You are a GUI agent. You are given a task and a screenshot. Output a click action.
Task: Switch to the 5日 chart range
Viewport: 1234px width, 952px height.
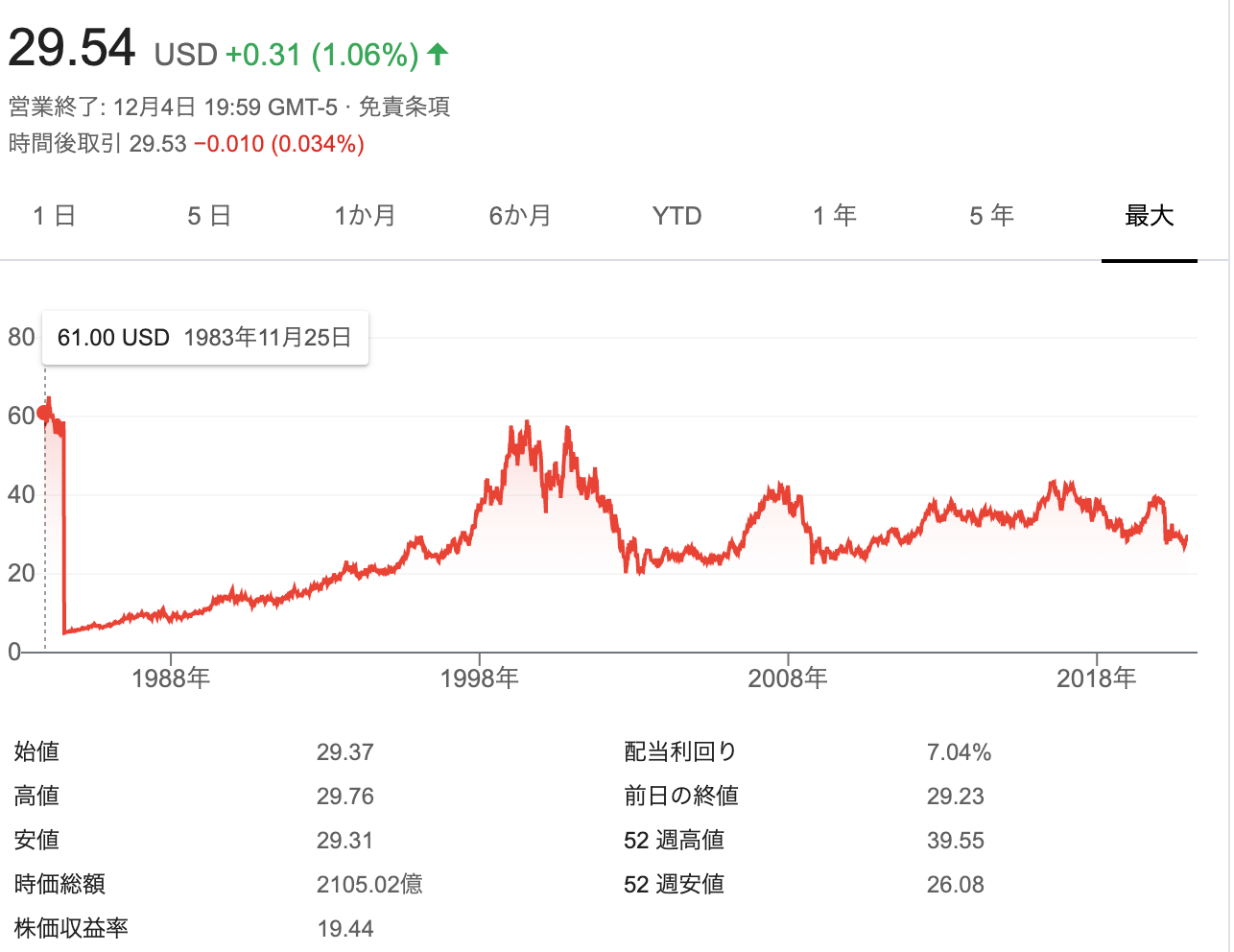coord(209,216)
